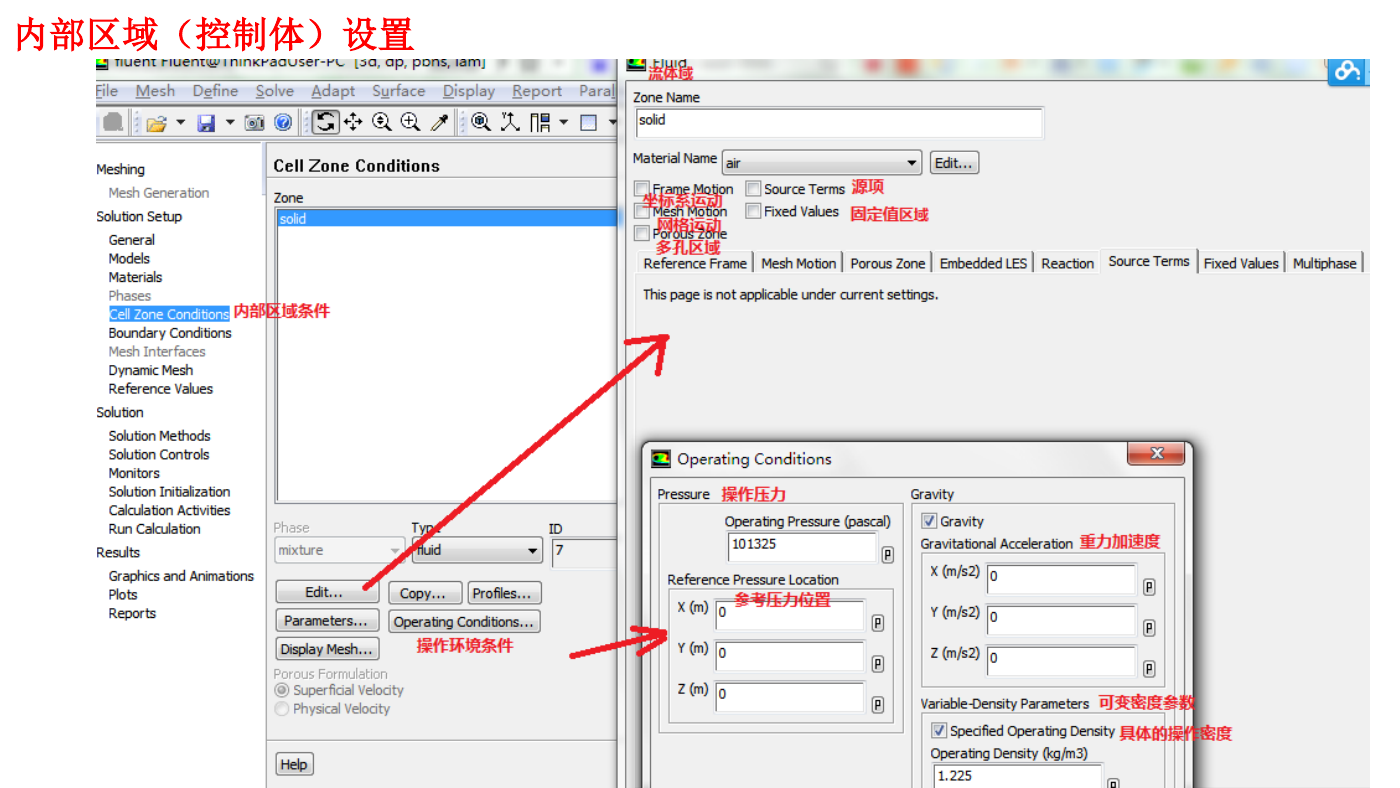
Task: Click the Parameters... button
Action: click(328, 621)
